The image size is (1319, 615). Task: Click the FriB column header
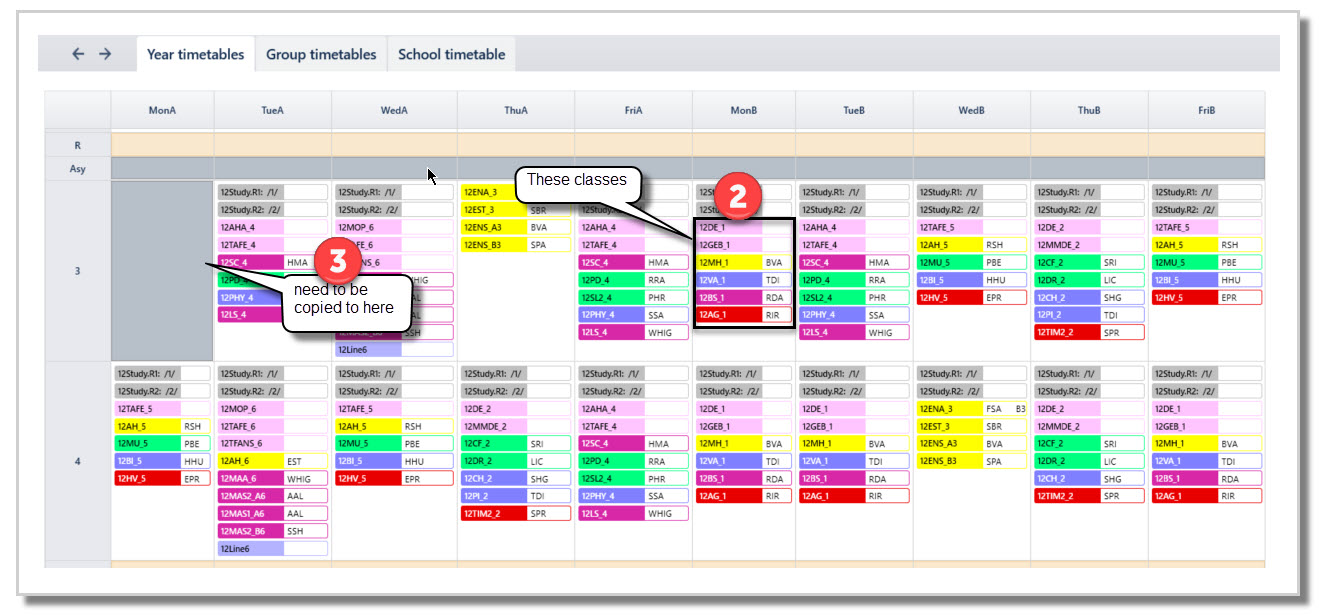coord(1206,110)
